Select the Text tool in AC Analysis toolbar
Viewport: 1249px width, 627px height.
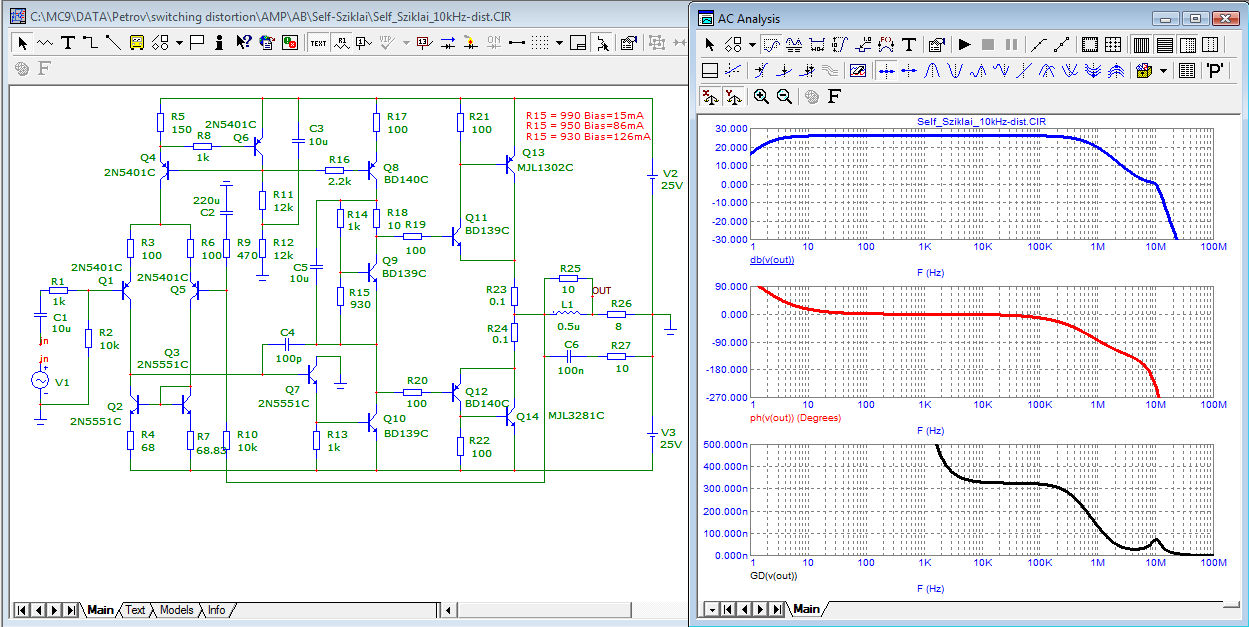[909, 45]
